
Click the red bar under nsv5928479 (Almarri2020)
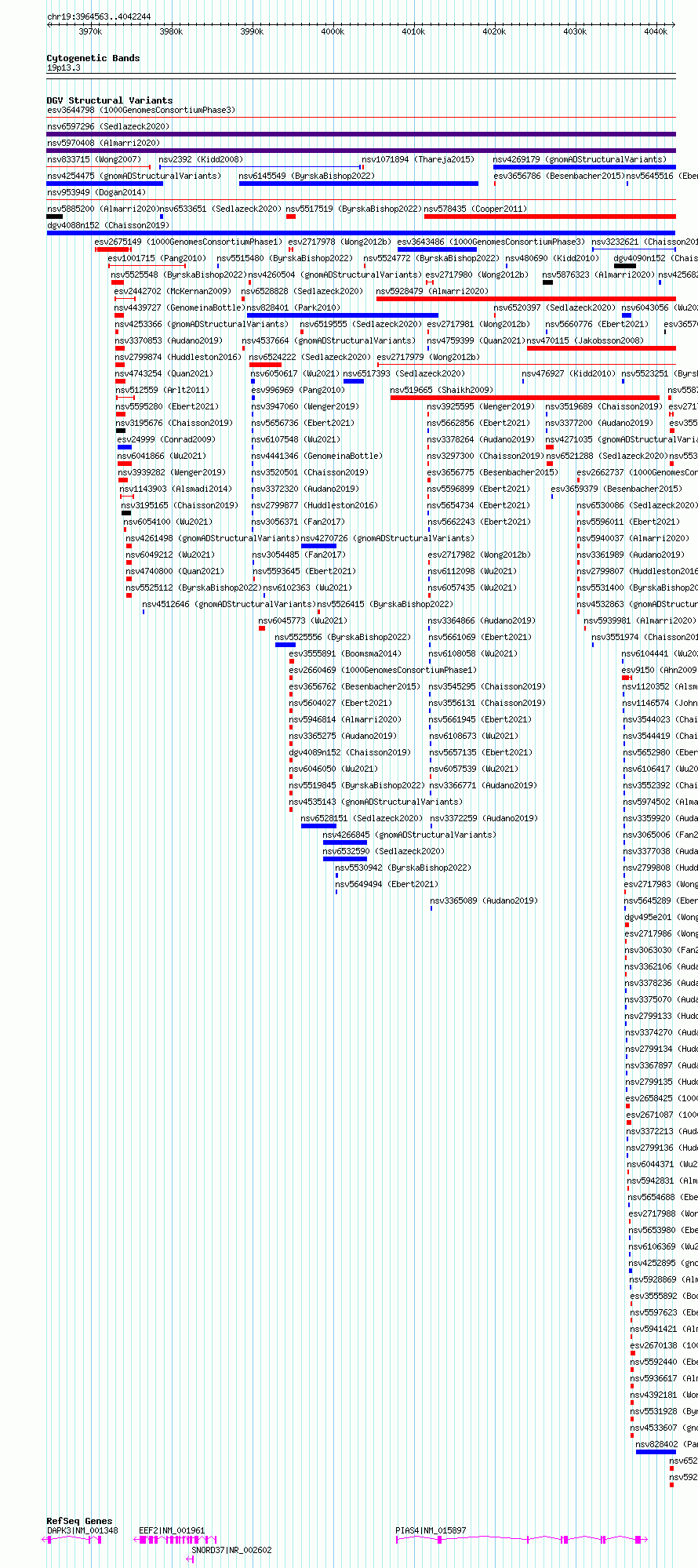click(x=525, y=299)
